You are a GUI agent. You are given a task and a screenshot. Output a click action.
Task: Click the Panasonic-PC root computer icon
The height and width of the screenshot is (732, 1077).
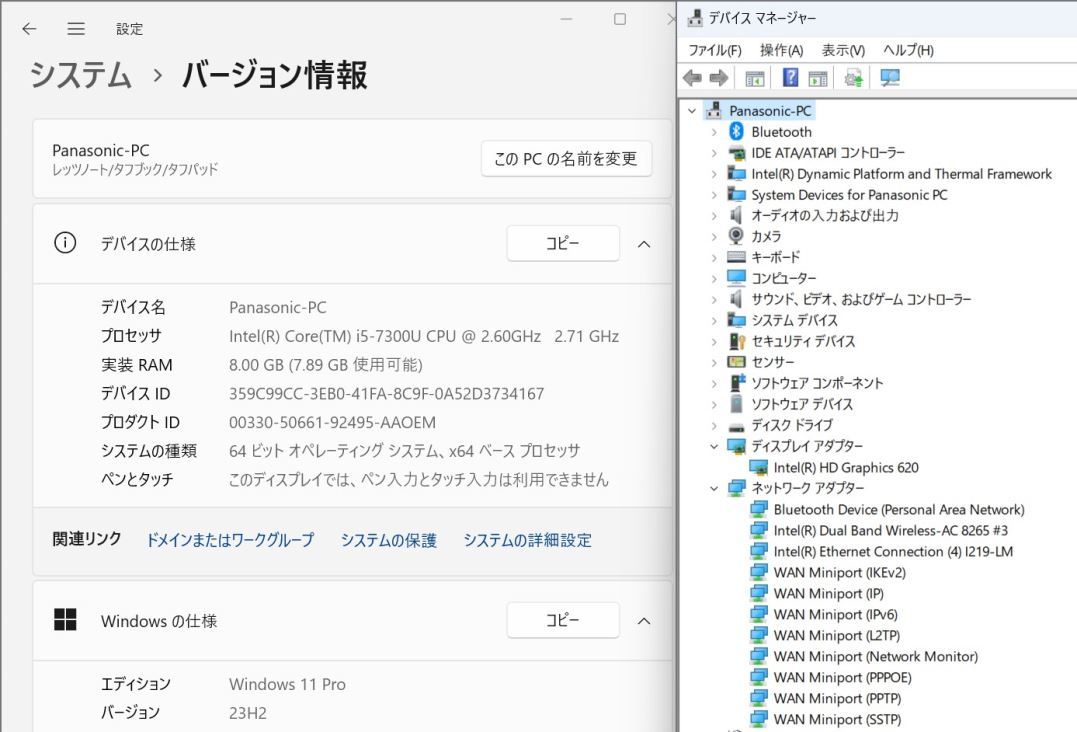click(714, 110)
